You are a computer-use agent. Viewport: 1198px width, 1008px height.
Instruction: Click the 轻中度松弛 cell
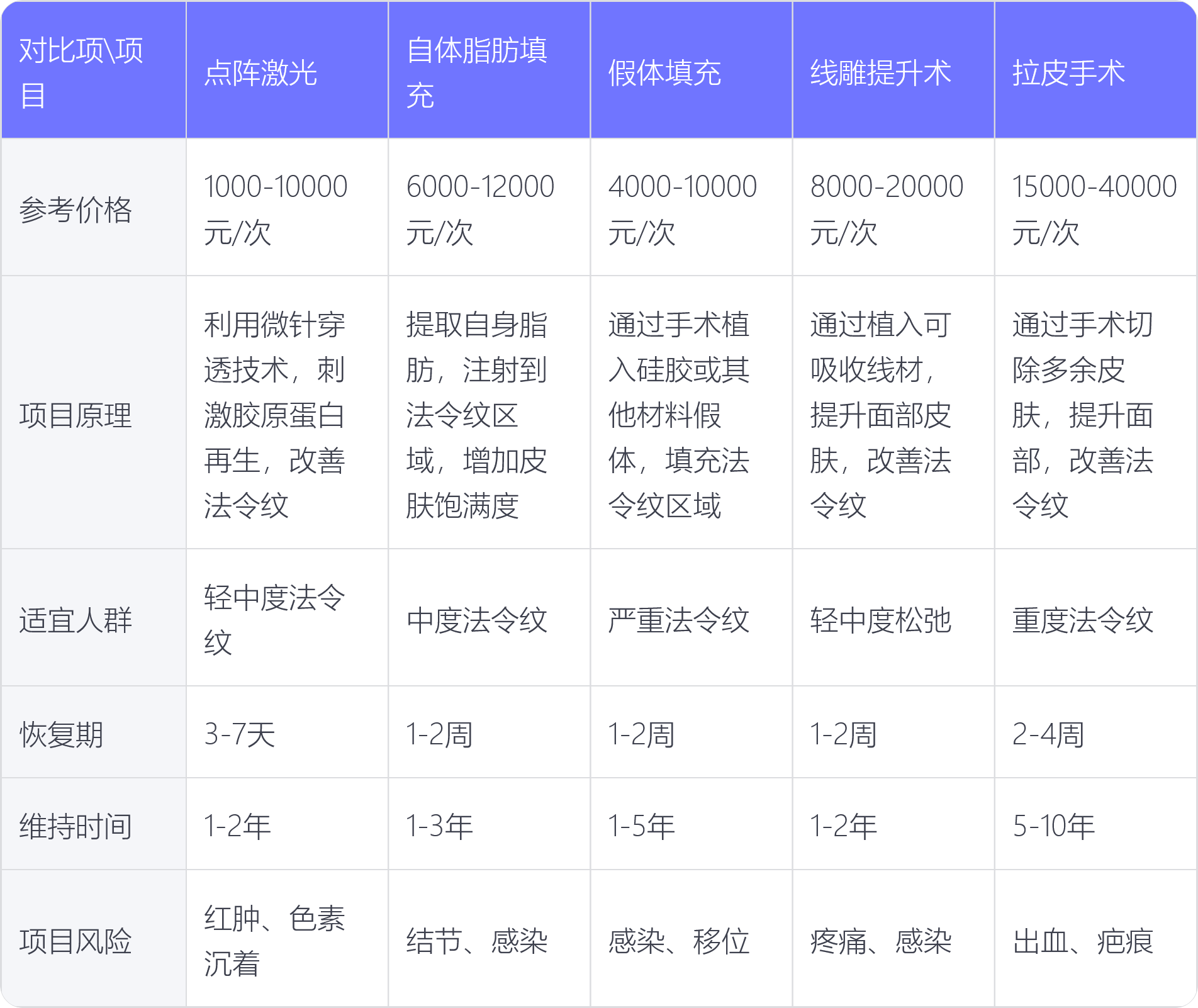click(x=893, y=617)
